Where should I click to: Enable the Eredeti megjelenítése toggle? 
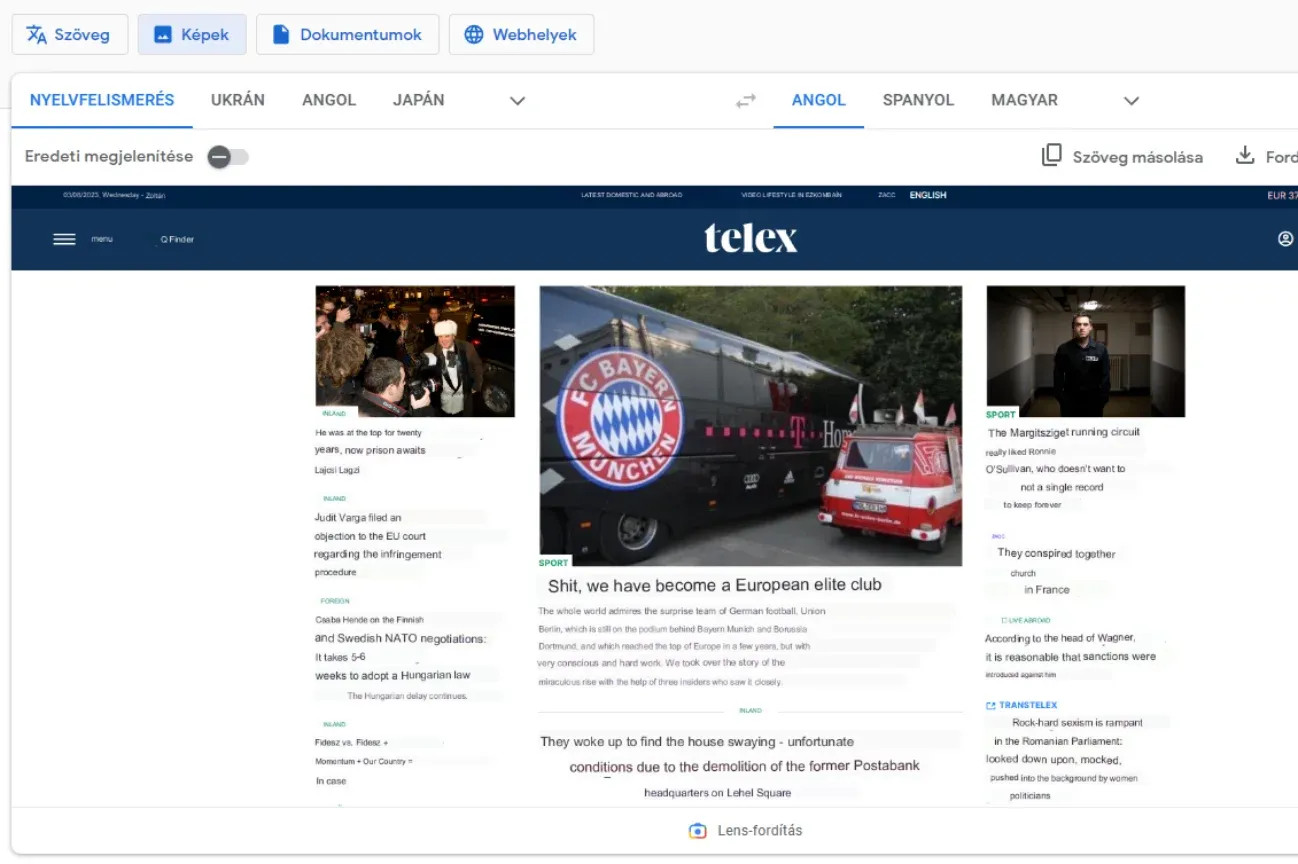228,157
